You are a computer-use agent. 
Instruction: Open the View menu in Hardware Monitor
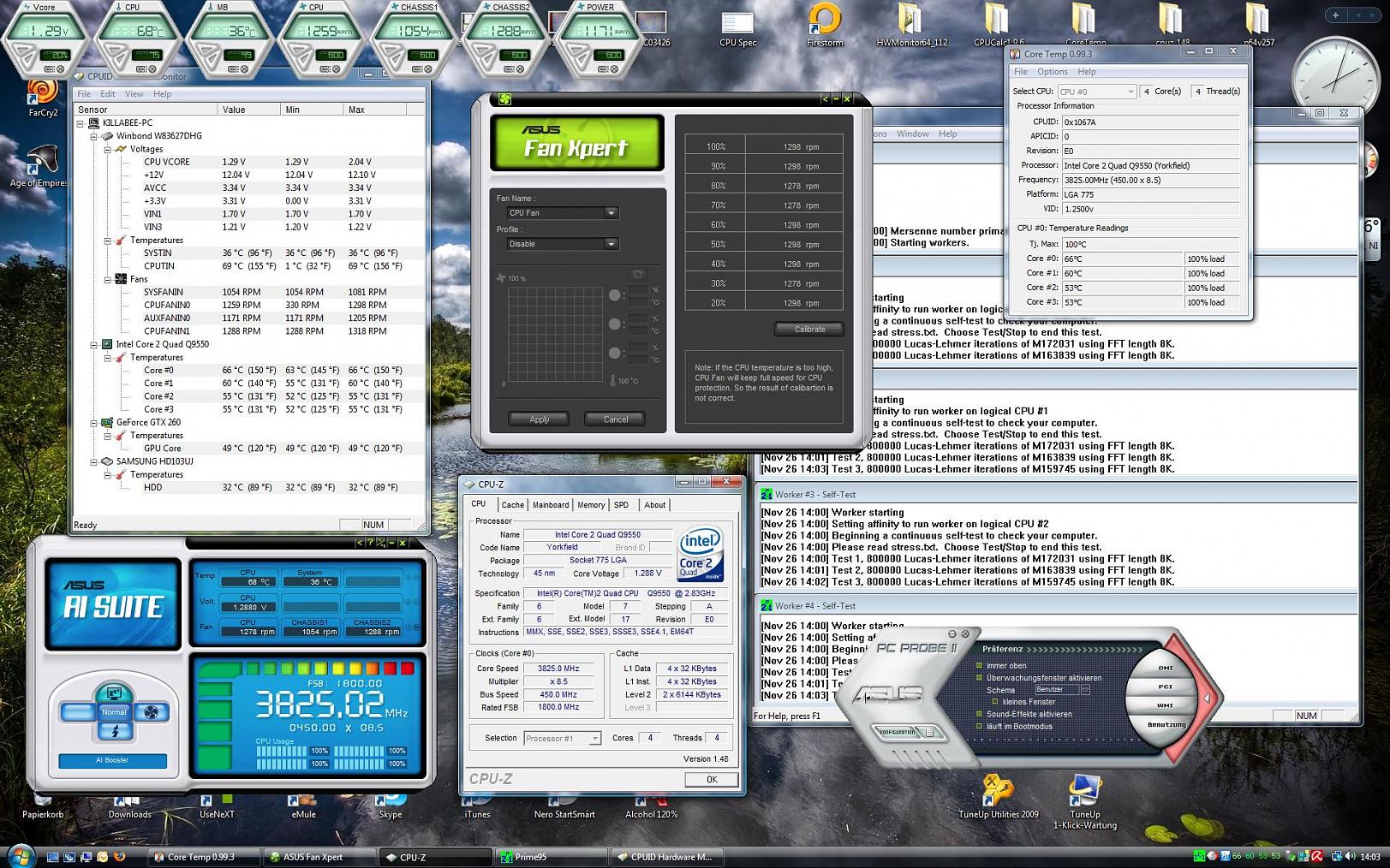(134, 94)
